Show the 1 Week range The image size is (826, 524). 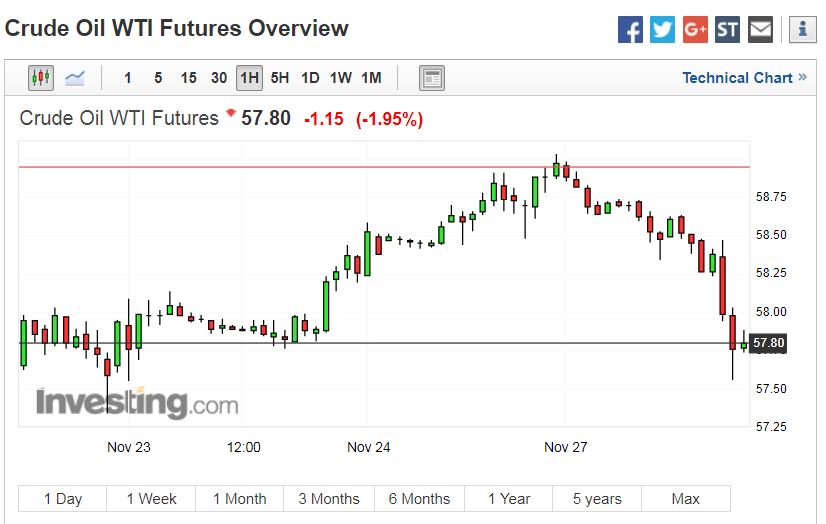151,498
